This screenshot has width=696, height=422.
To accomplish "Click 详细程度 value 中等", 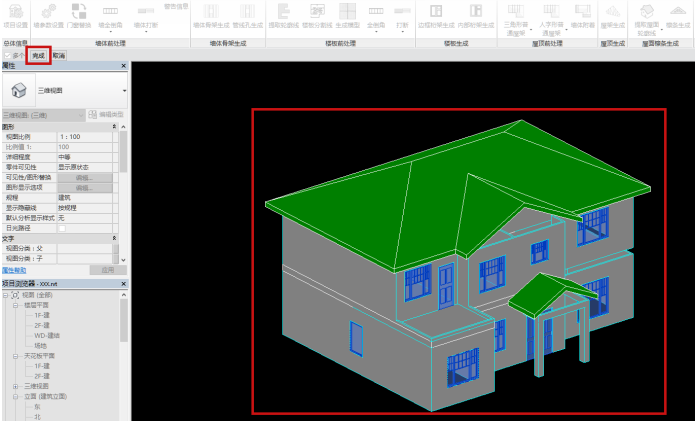I will pos(85,157).
